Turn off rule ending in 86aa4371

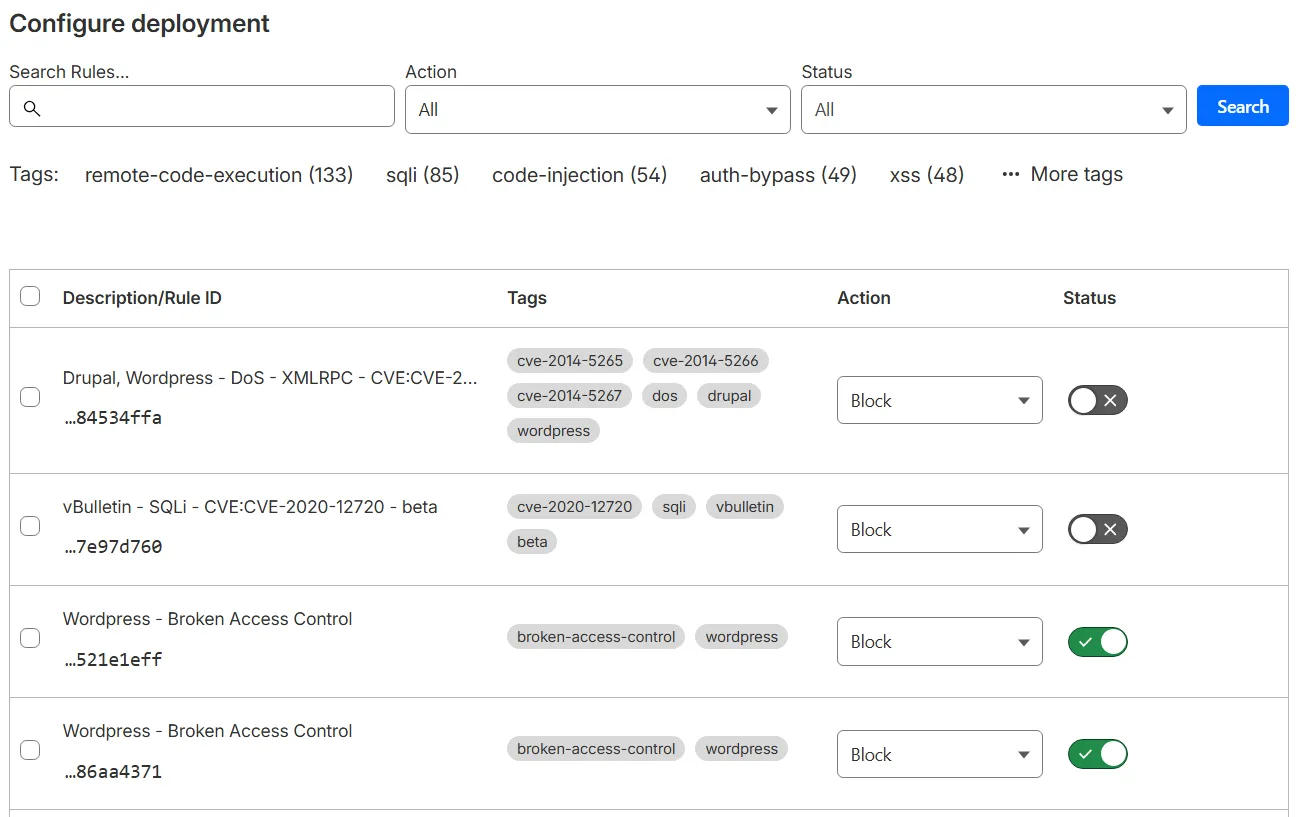click(x=1097, y=753)
